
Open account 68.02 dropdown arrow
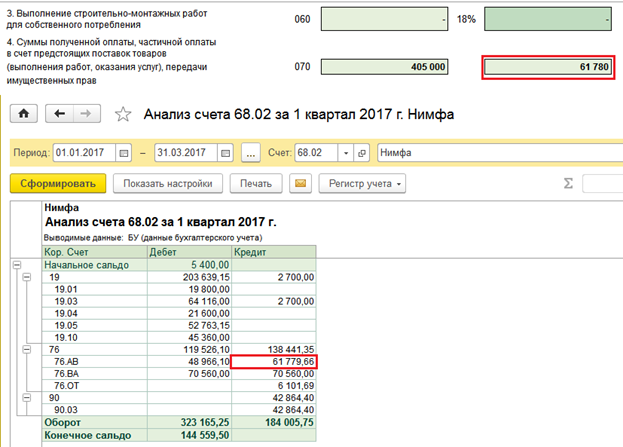coord(346,153)
